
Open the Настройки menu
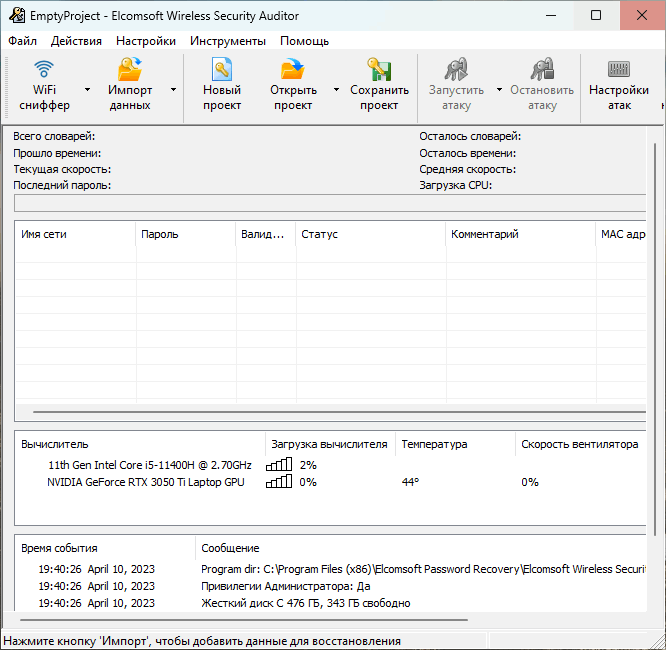tap(146, 41)
